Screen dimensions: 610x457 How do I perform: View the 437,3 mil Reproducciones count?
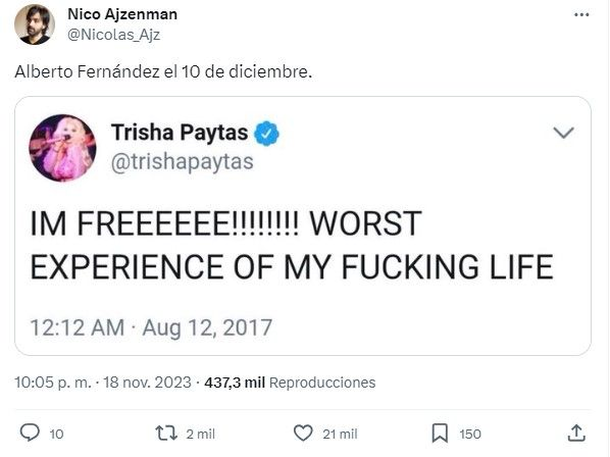pos(289,382)
